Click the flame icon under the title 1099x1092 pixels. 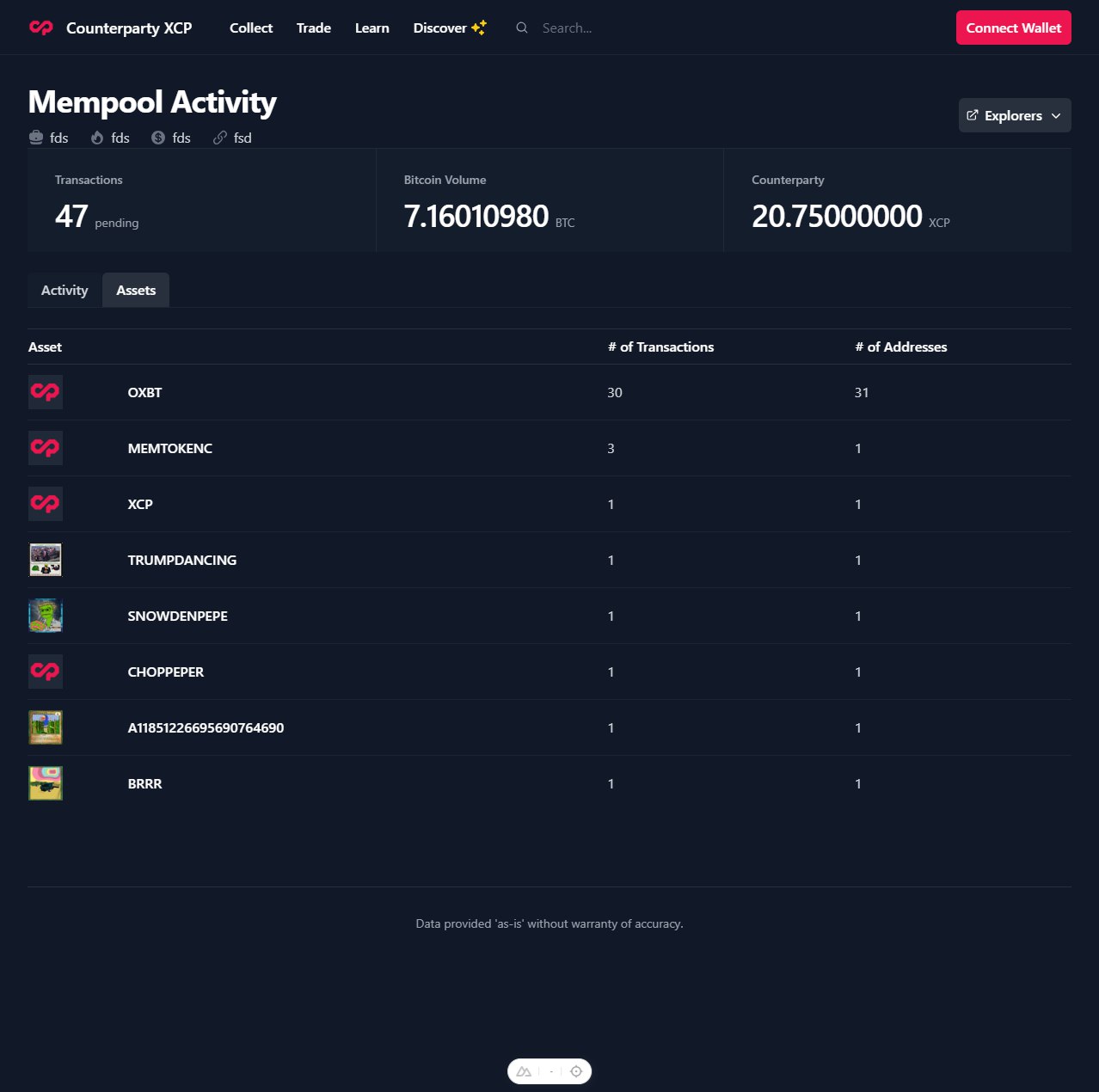tap(97, 138)
